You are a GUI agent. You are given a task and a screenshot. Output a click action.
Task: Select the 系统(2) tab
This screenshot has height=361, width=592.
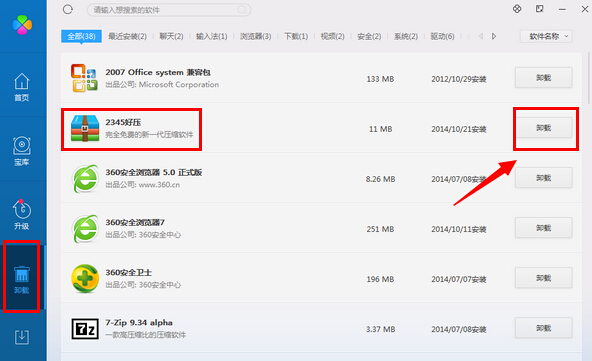pos(406,36)
